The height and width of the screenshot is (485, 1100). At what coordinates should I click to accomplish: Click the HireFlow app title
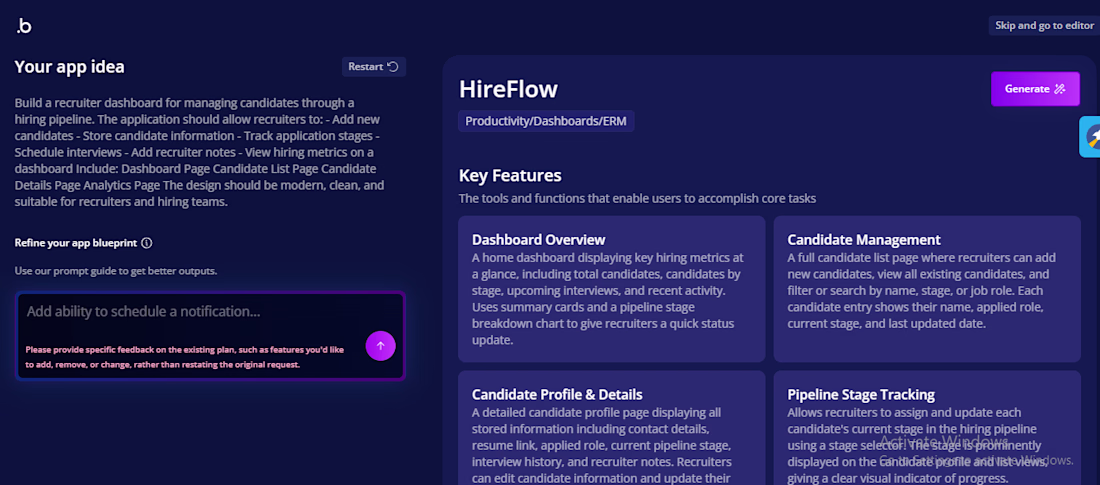pos(508,89)
